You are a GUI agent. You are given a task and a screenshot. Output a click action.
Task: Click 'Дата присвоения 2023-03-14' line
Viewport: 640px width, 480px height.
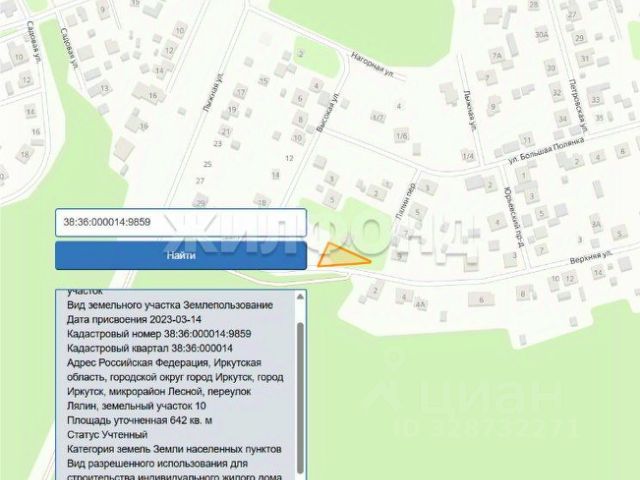pyautogui.click(x=134, y=320)
